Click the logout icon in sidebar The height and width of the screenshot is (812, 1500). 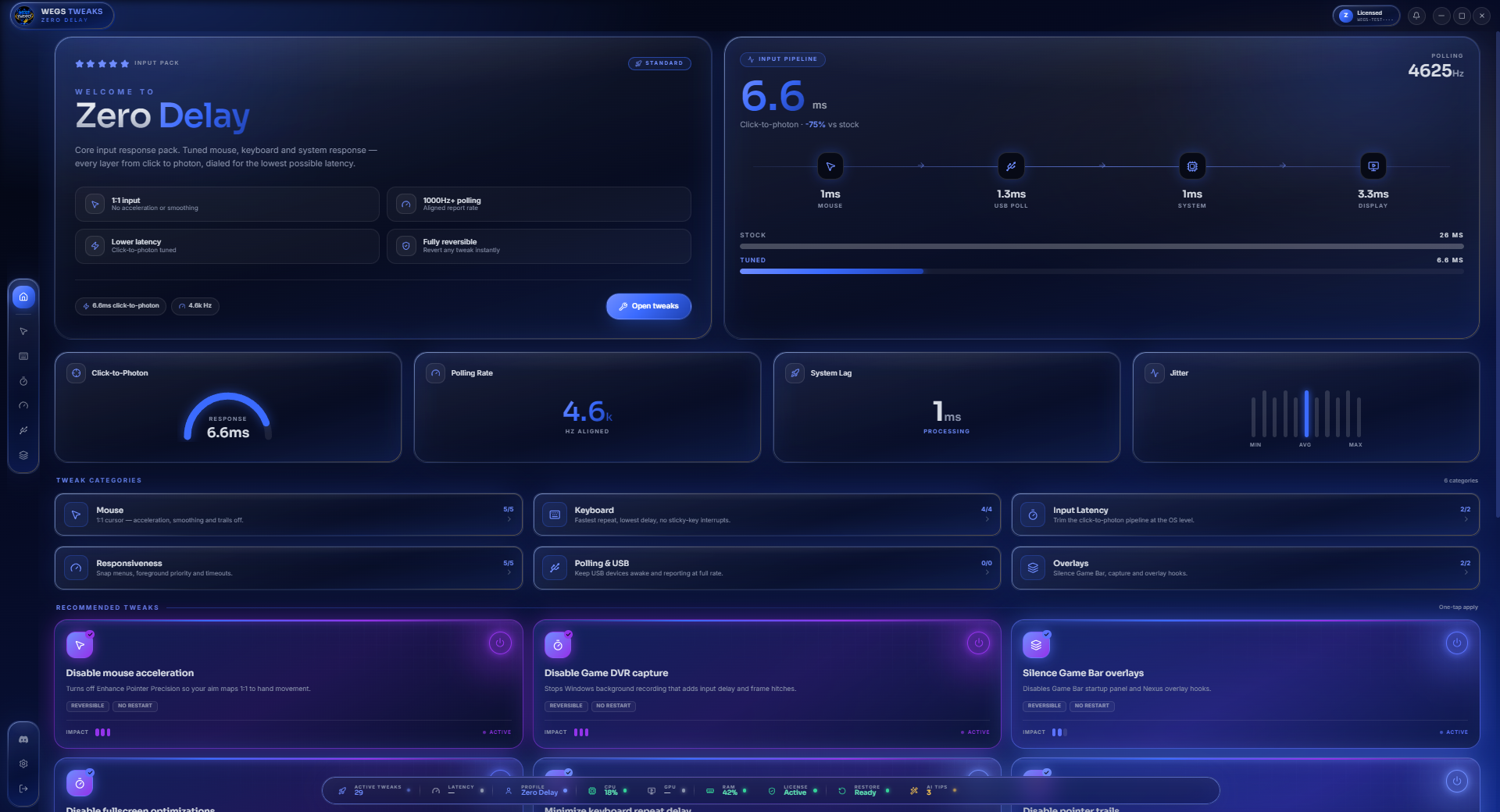pyautogui.click(x=23, y=789)
